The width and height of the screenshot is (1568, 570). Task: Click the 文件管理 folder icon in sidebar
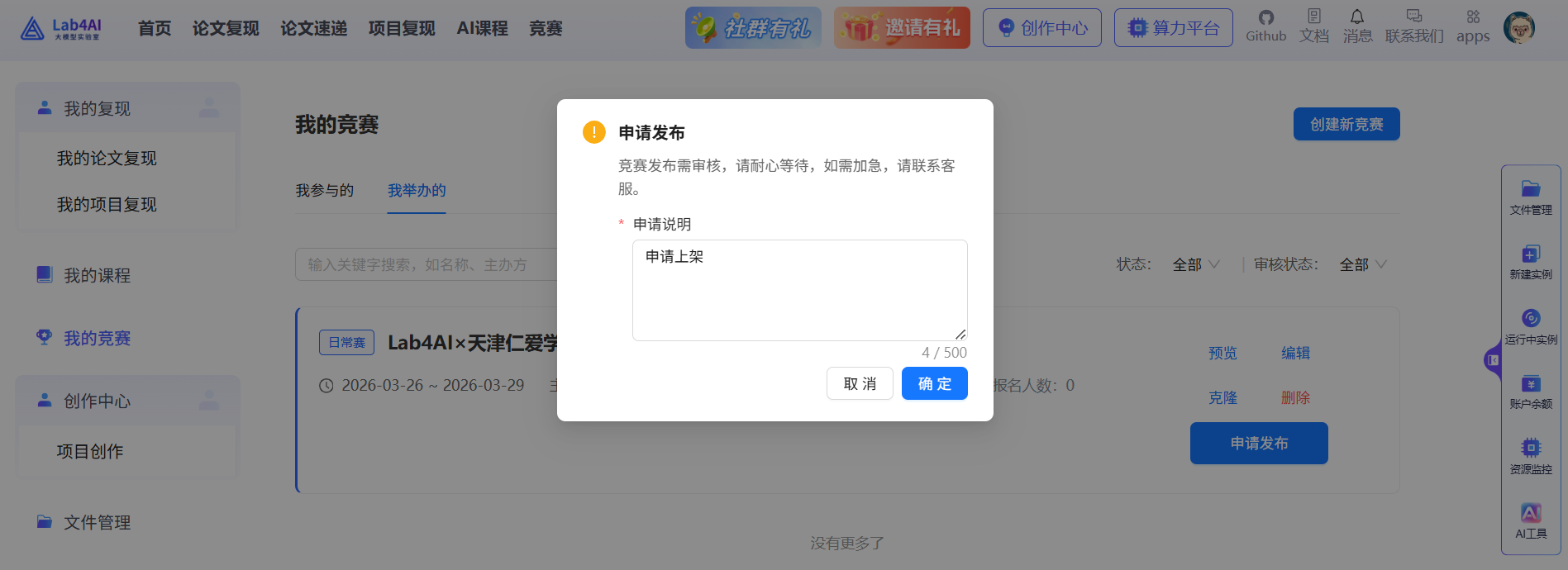point(45,521)
